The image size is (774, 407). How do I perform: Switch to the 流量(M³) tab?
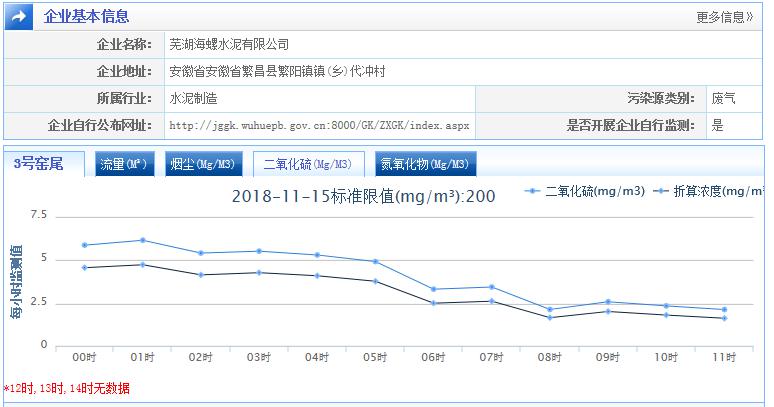pos(123,165)
